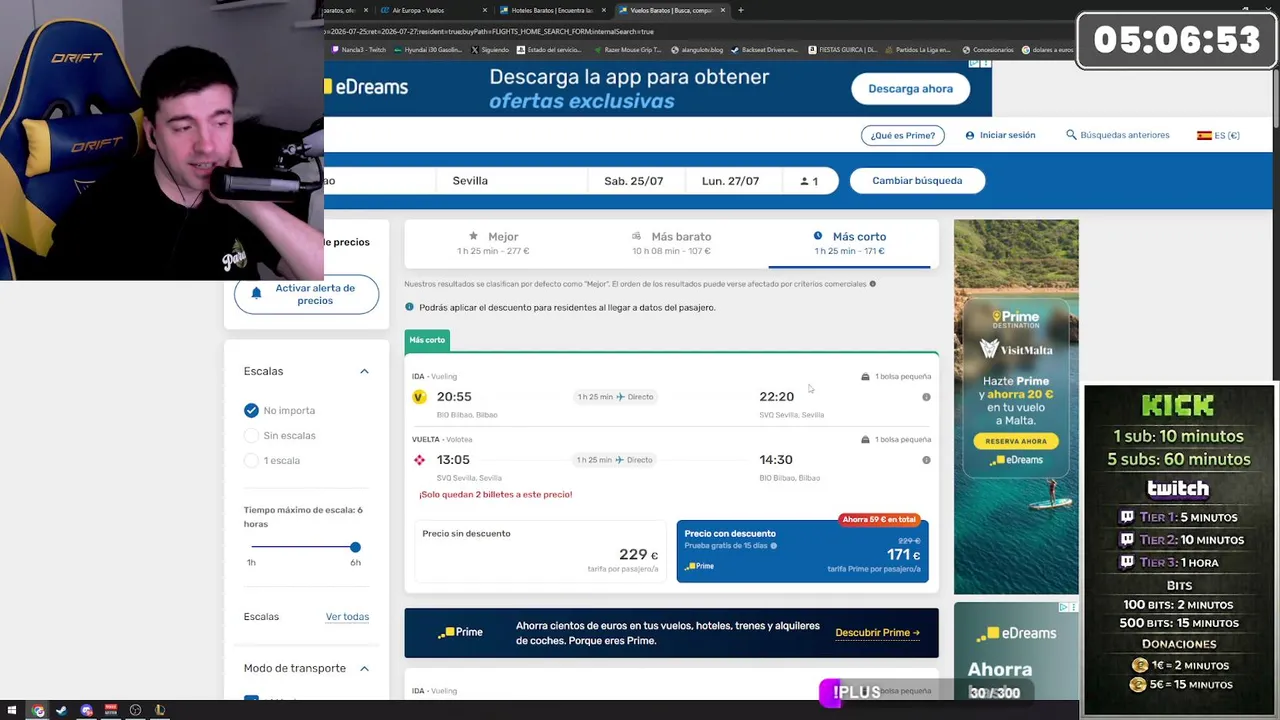The image size is (1280, 720).
Task: Open the ES (€) language and currency selector
Action: [1218, 135]
